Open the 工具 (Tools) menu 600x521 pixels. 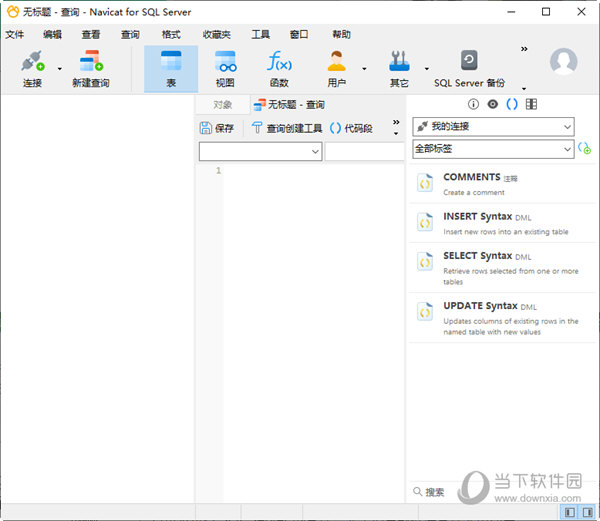point(260,34)
